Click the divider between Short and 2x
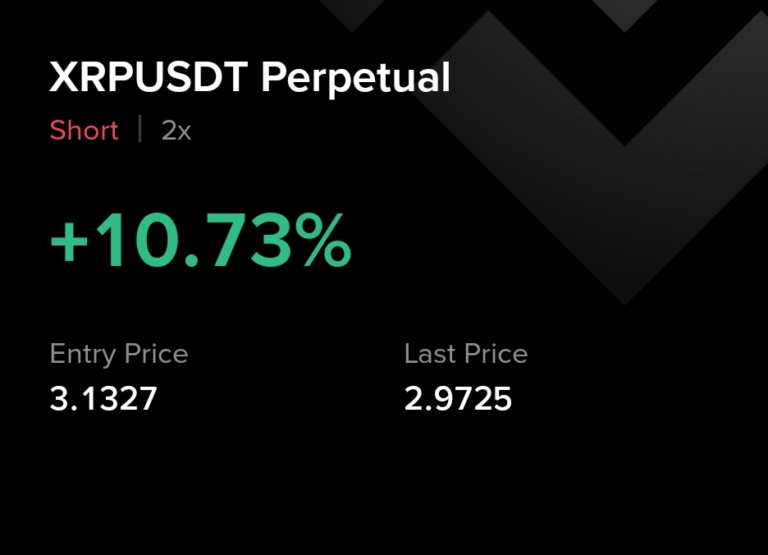 point(140,130)
